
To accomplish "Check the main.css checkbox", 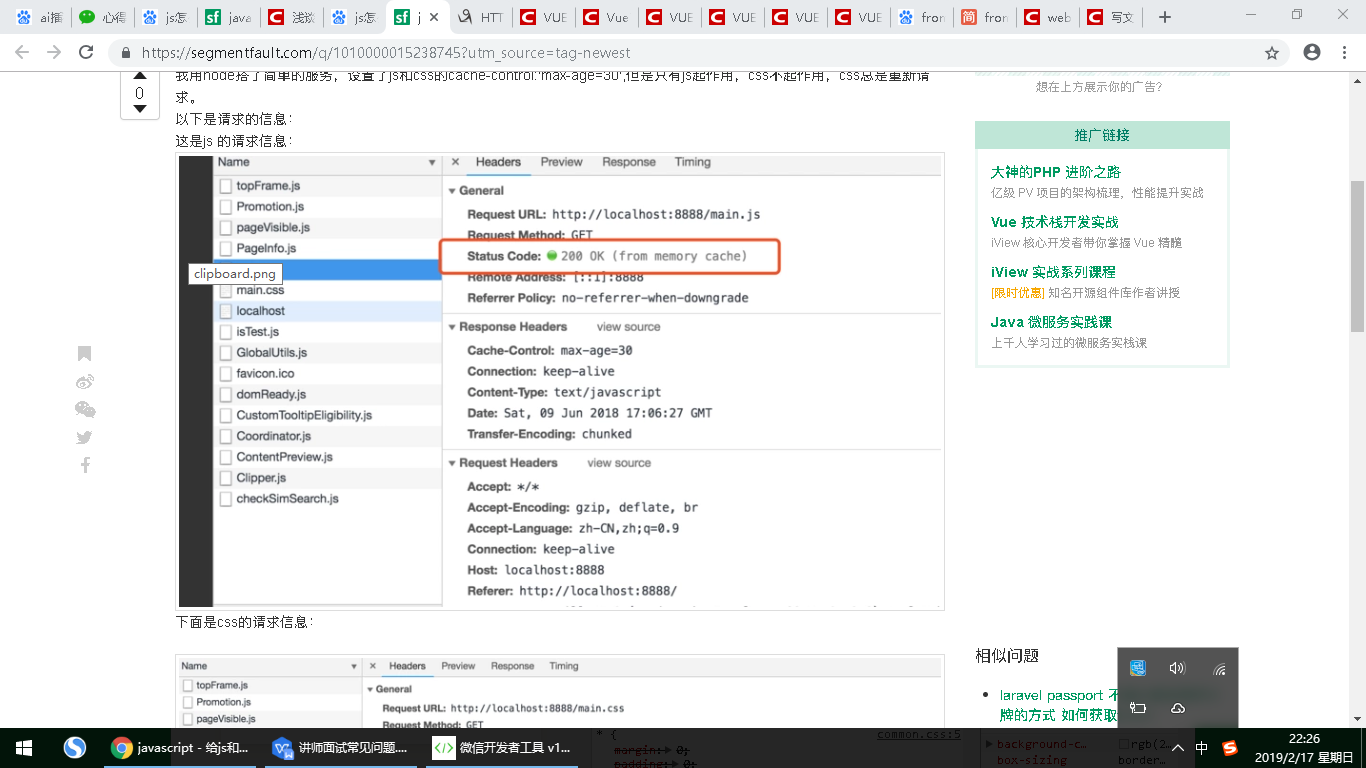I will [x=226, y=290].
